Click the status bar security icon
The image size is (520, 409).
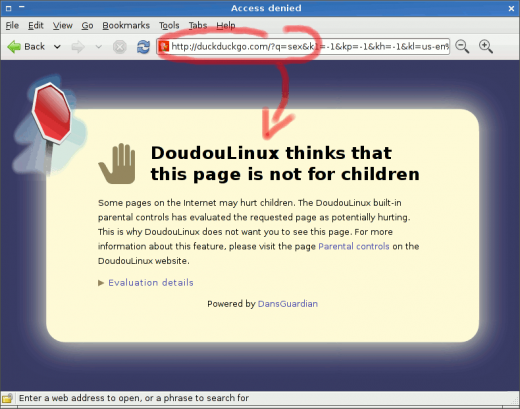click(7, 398)
